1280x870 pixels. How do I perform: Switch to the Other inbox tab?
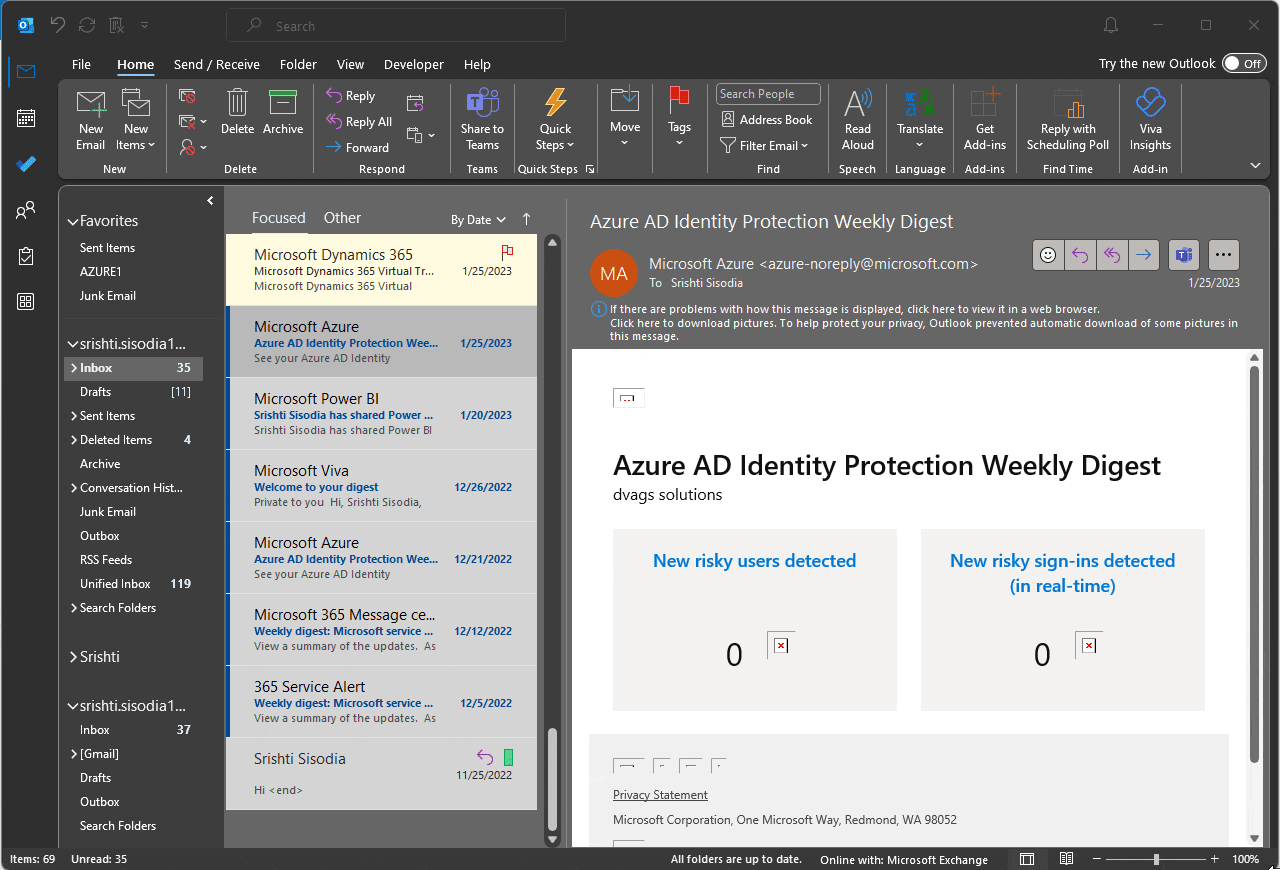(x=342, y=218)
